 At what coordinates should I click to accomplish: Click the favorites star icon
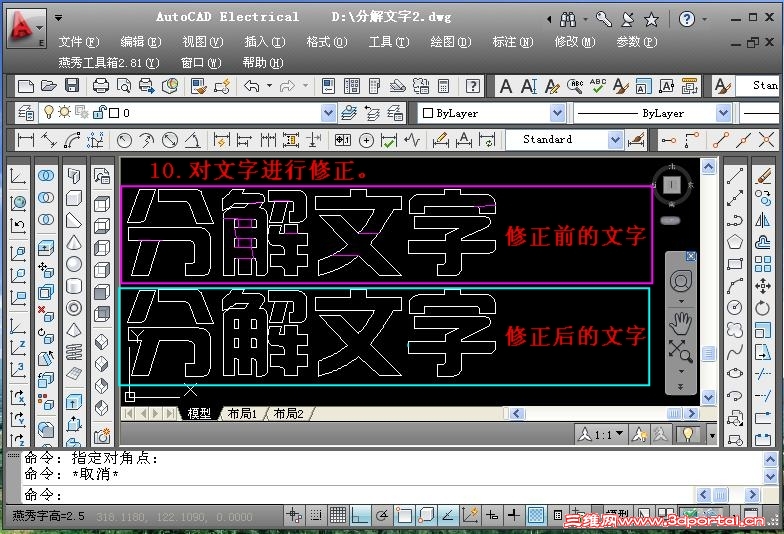(651, 20)
